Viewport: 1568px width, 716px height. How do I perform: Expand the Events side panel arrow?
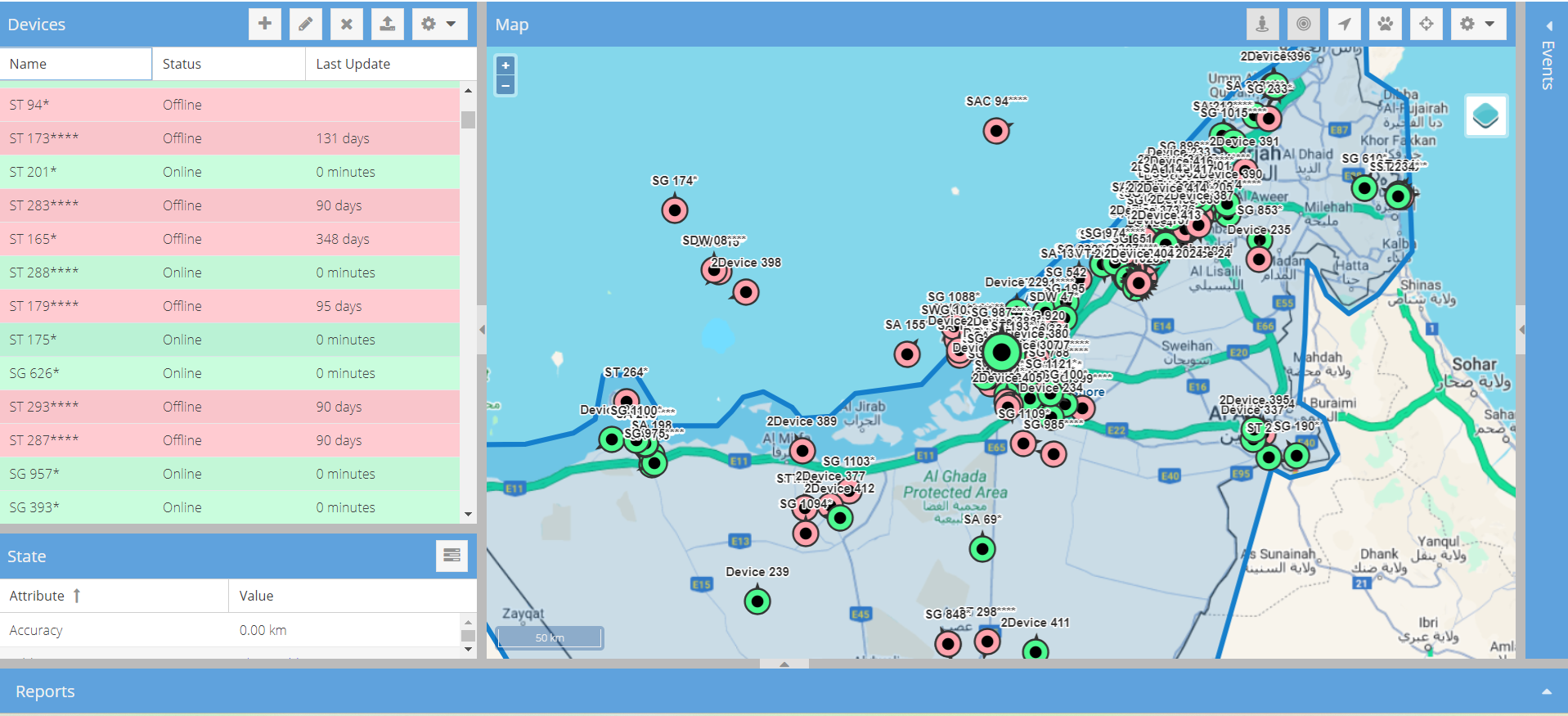[x=1548, y=25]
